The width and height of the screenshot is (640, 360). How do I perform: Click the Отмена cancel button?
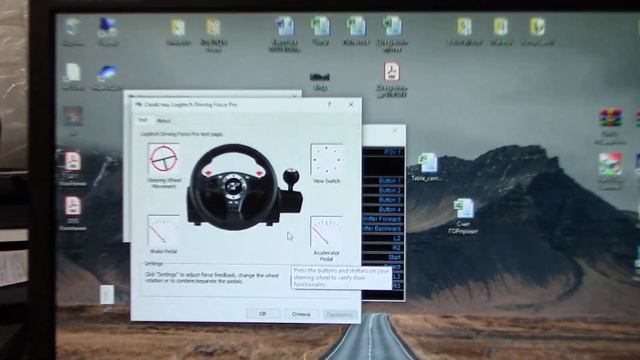pos(301,314)
